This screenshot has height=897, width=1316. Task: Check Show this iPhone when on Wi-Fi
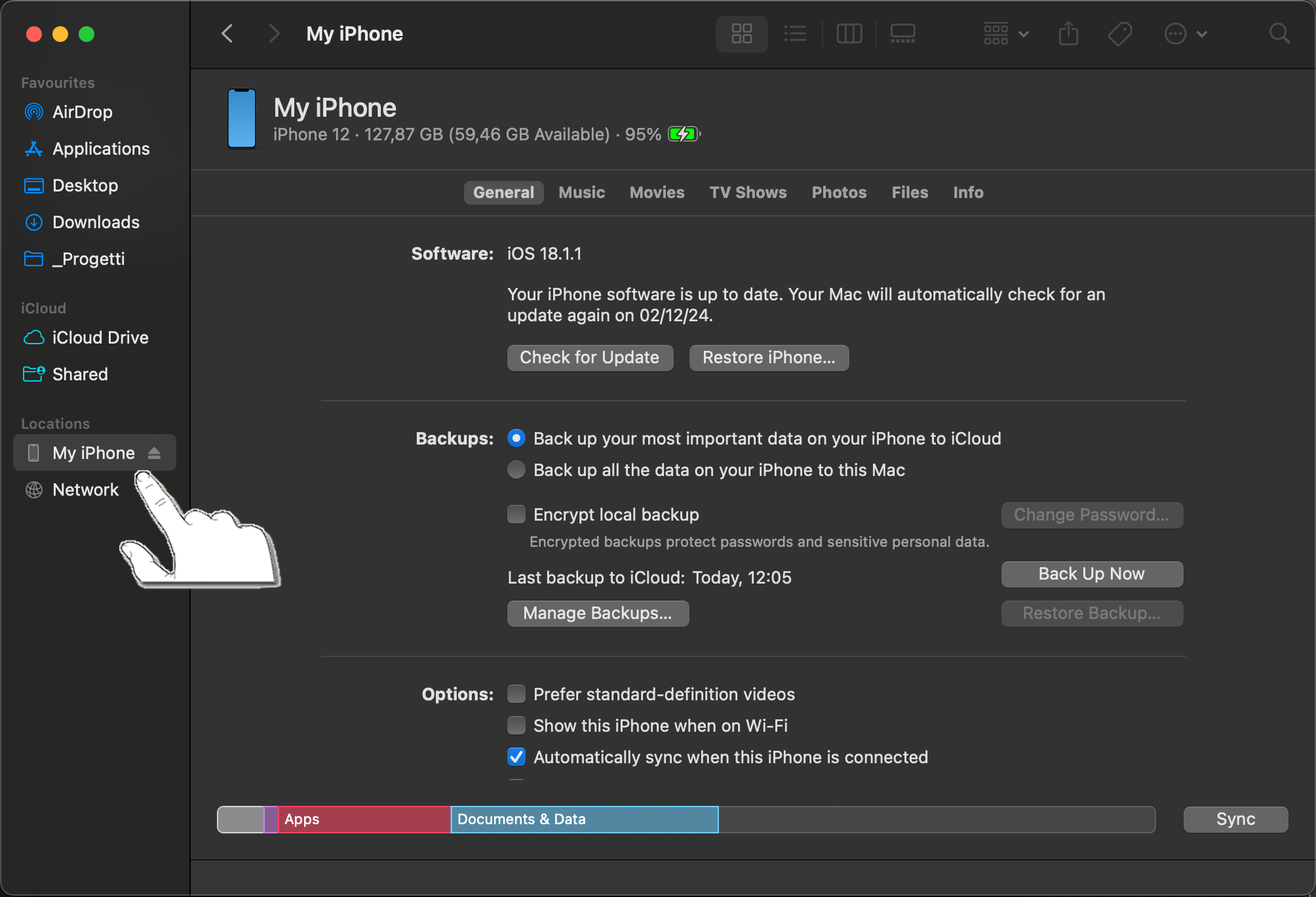pos(516,726)
